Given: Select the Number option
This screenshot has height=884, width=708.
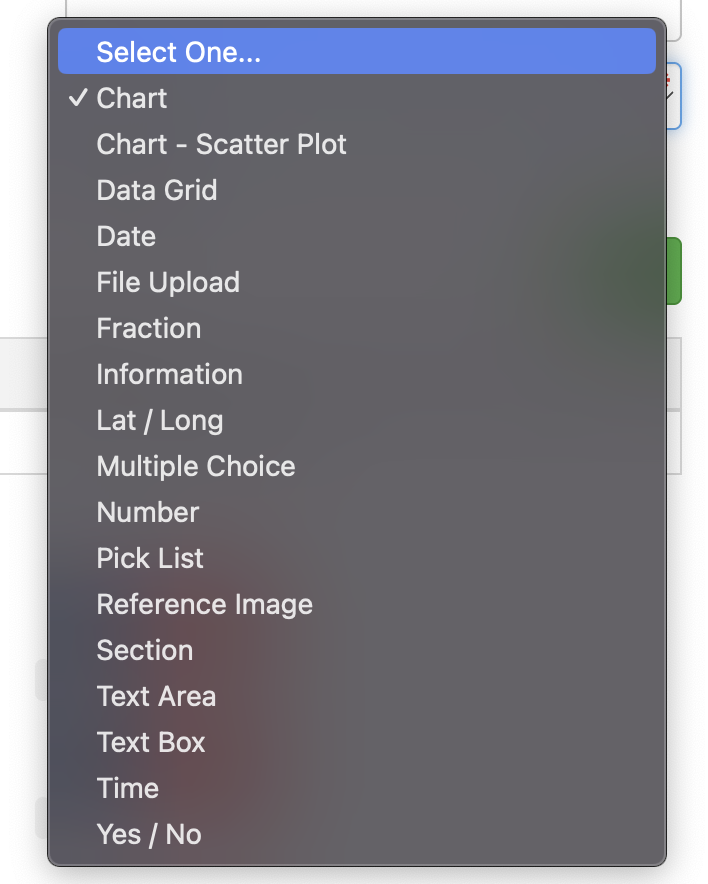Looking at the screenshot, I should [x=148, y=512].
